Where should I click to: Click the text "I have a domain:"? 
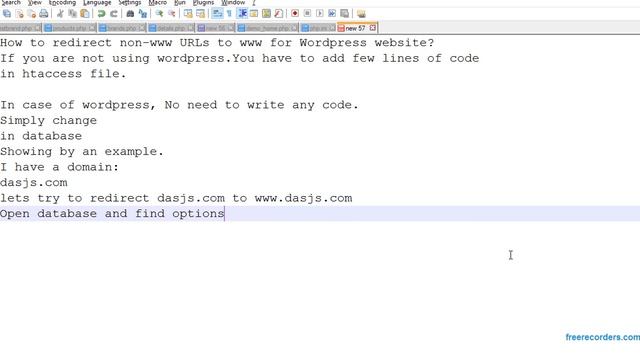pyautogui.click(x=60, y=167)
